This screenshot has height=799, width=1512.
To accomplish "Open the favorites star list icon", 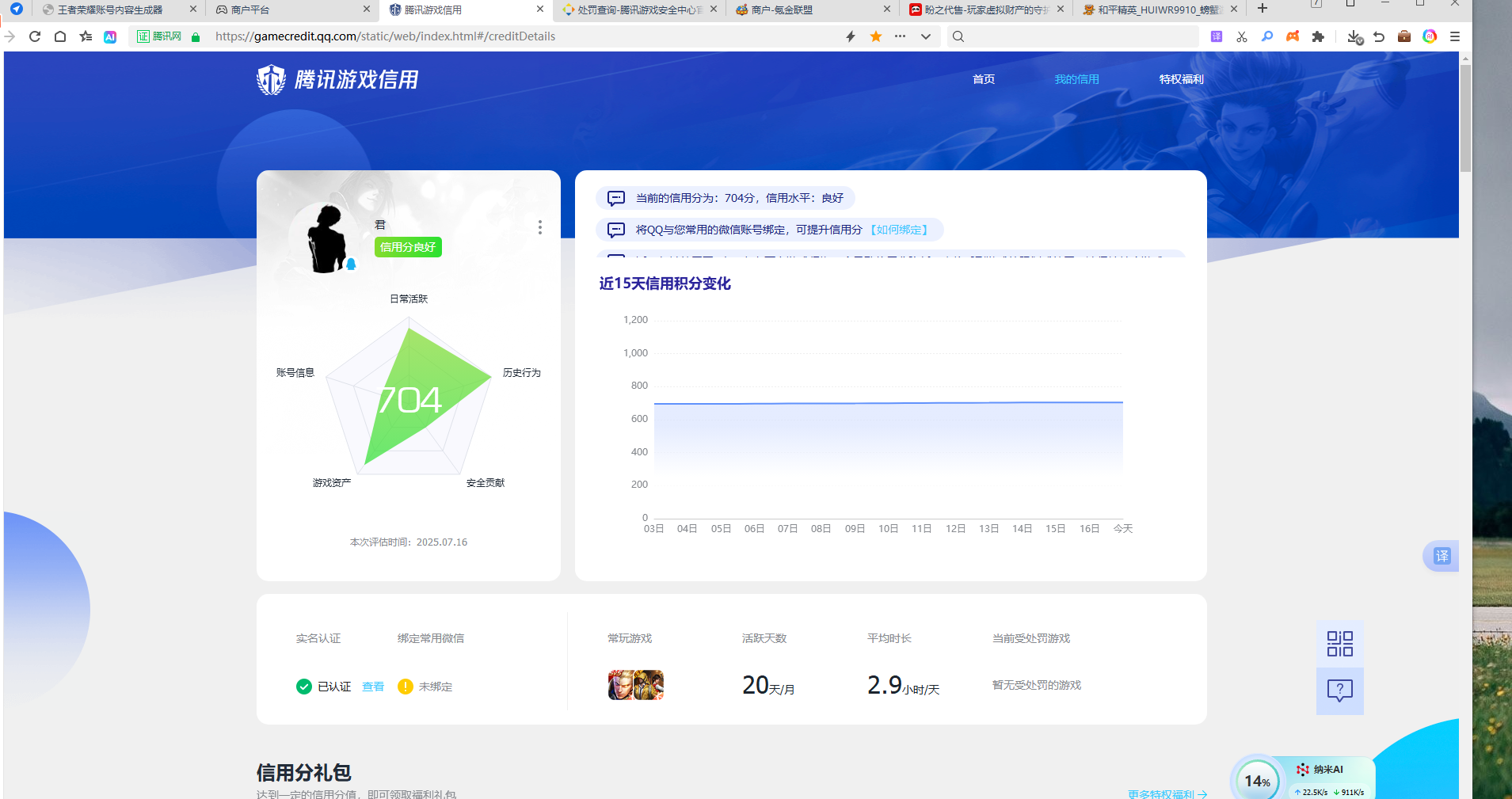I will pyautogui.click(x=86, y=36).
